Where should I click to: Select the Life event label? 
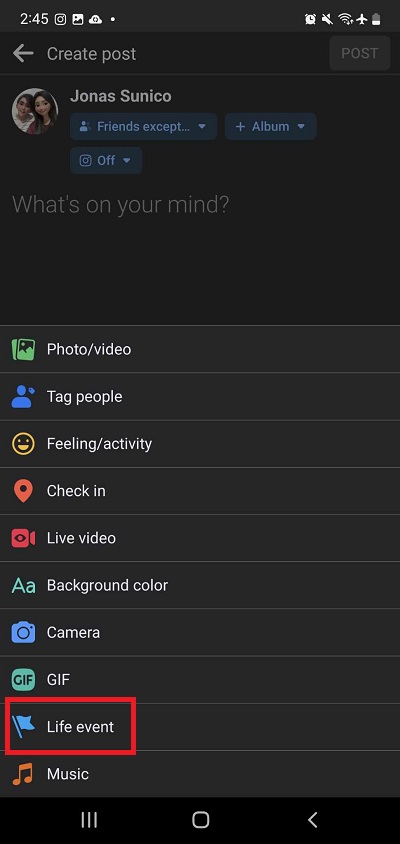80,727
